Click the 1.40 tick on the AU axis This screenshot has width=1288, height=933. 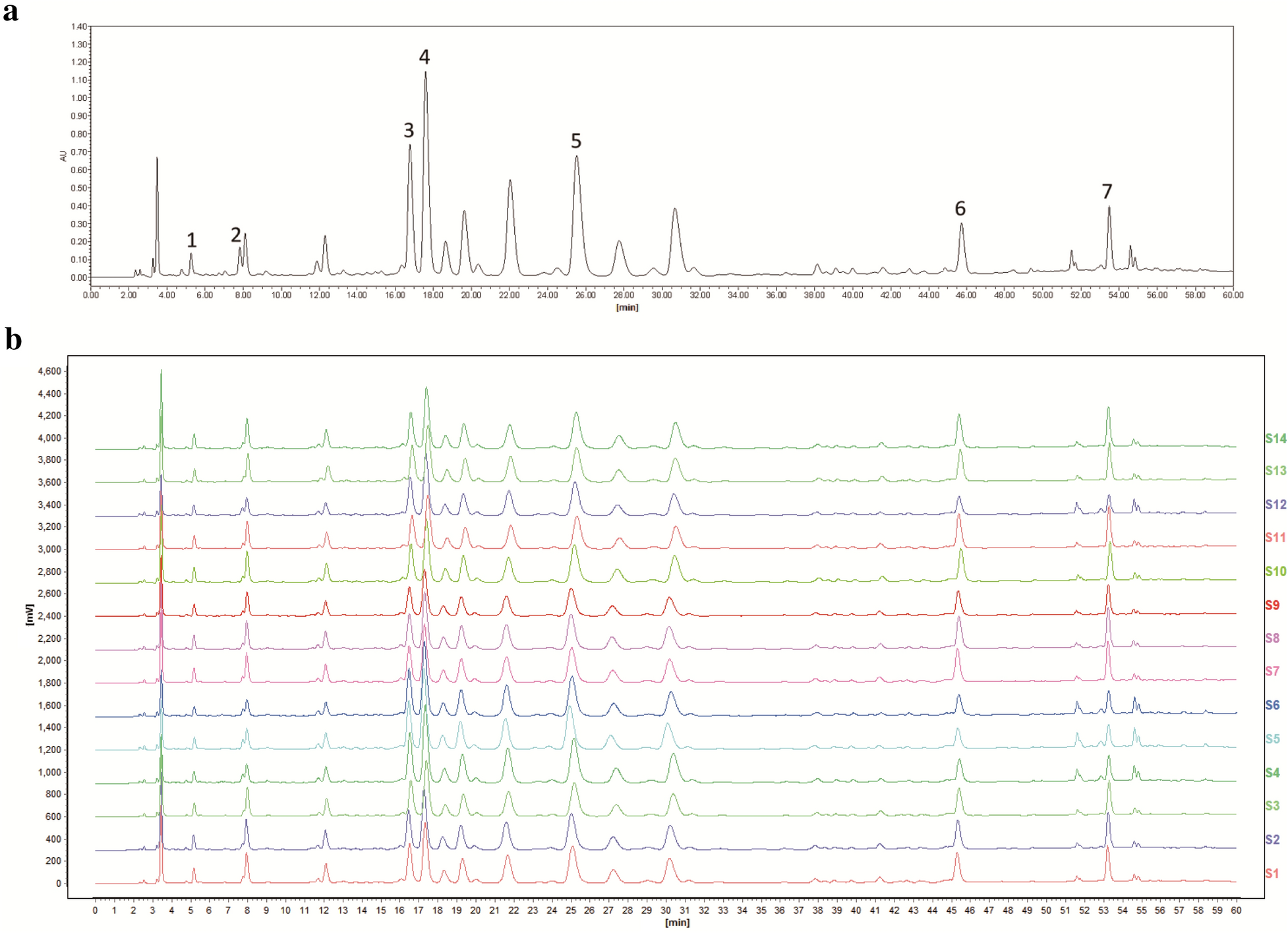pos(78,26)
